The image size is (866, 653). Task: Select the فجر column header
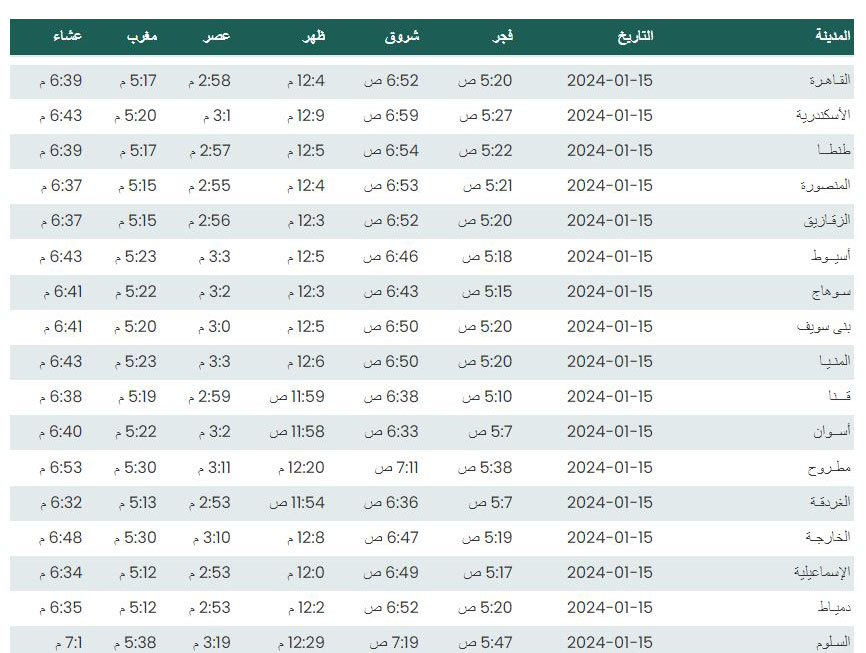[x=503, y=36]
